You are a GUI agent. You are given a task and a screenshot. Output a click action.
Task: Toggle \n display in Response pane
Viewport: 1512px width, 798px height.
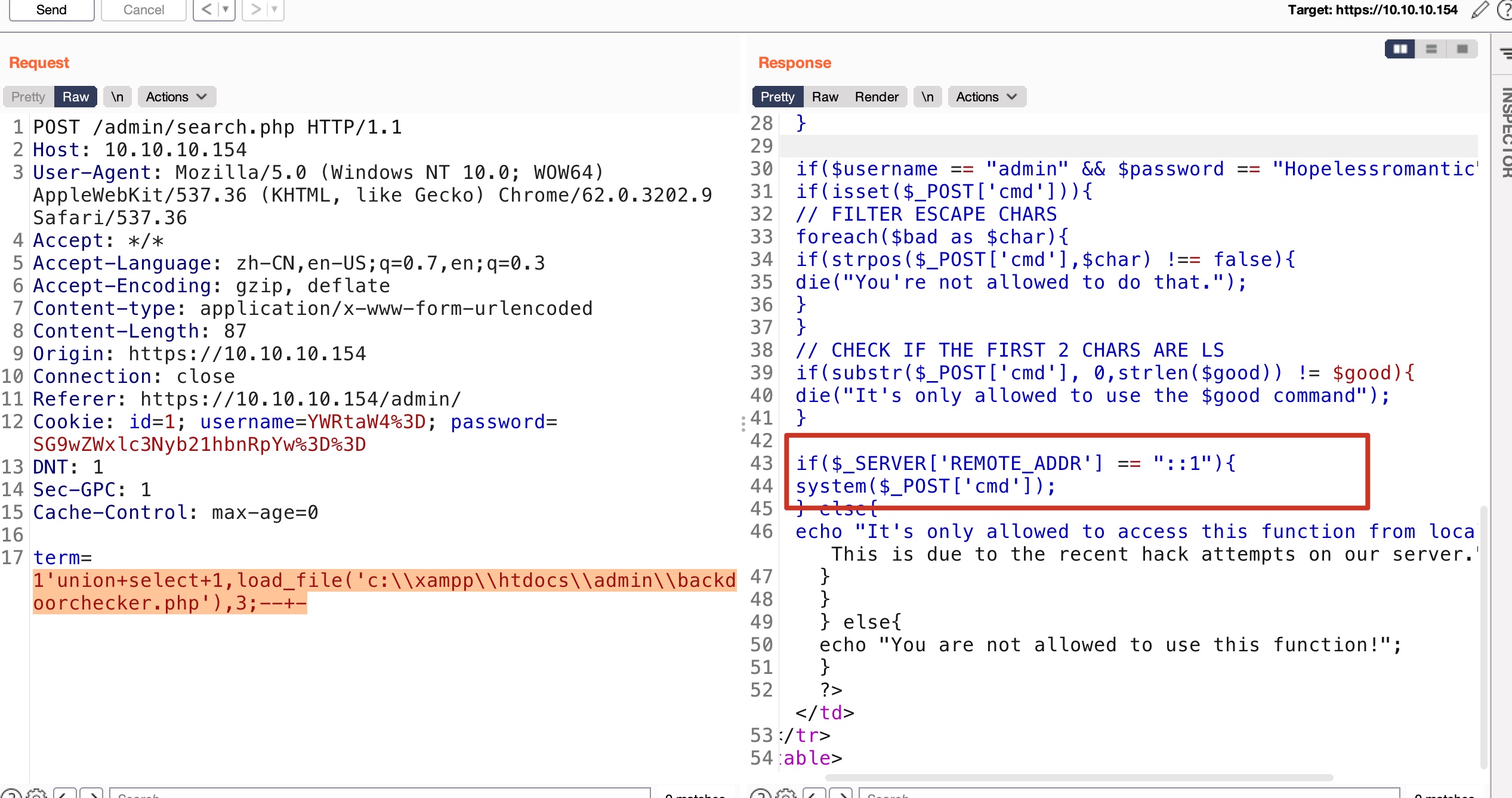pyautogui.click(x=927, y=97)
